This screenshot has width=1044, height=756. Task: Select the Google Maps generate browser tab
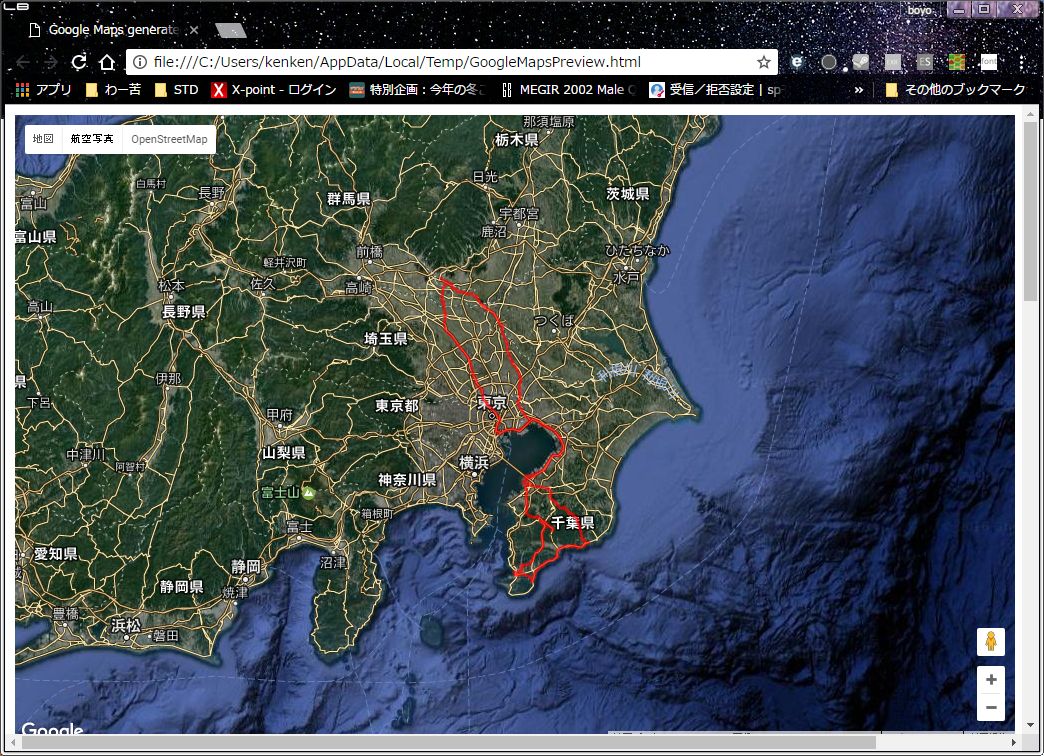point(113,30)
